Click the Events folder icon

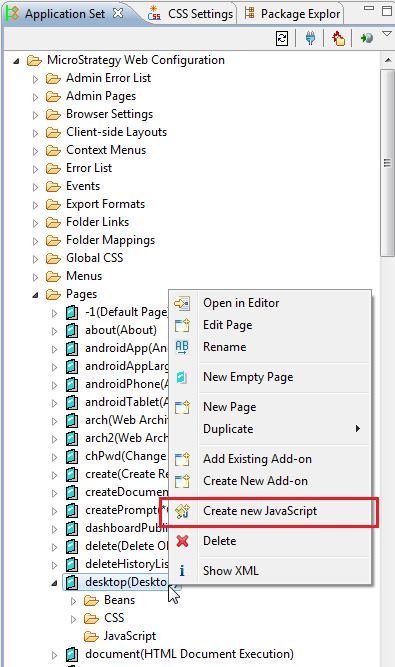pyautogui.click(x=54, y=186)
